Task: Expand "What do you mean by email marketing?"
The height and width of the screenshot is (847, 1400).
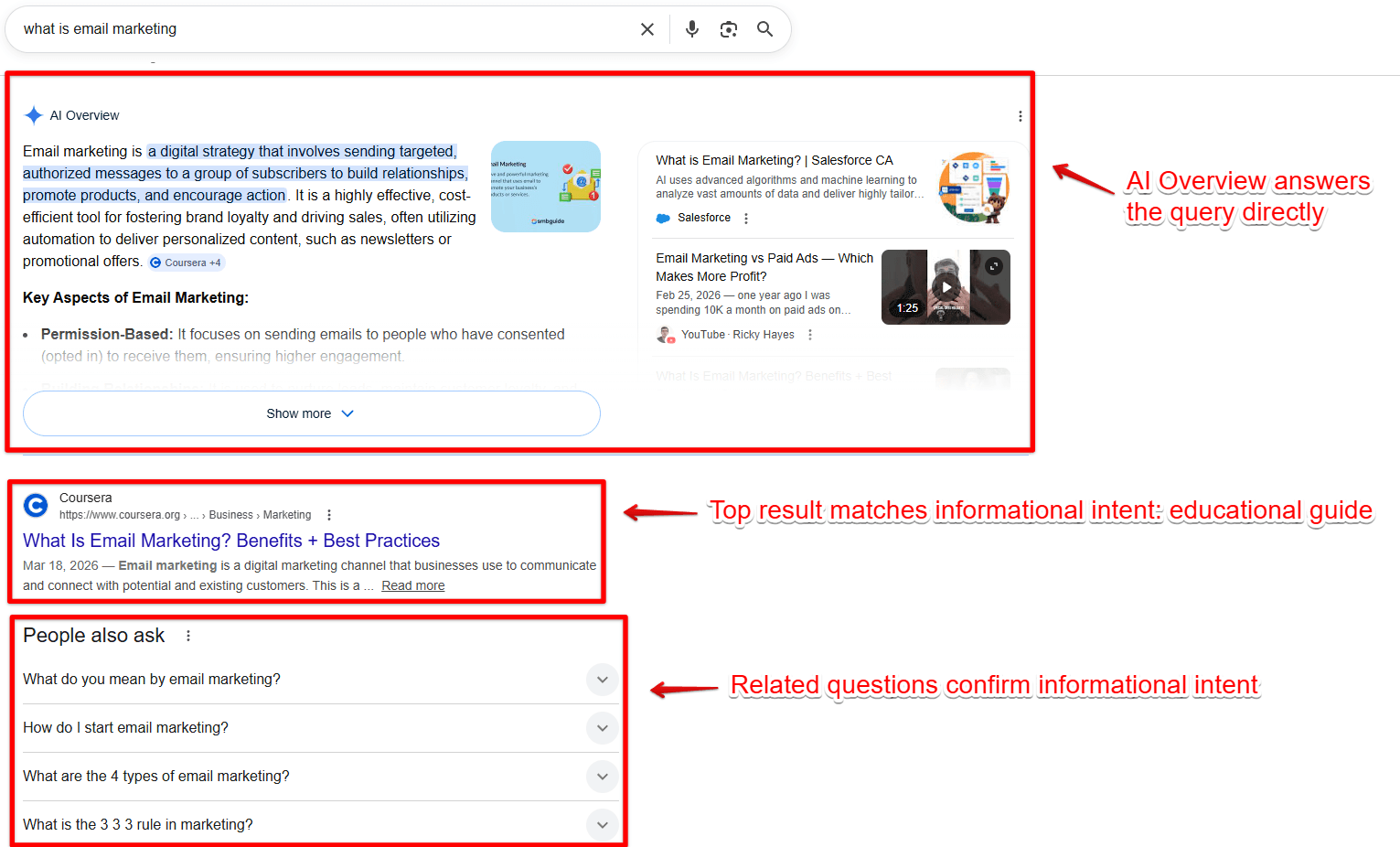Action: pos(602,680)
